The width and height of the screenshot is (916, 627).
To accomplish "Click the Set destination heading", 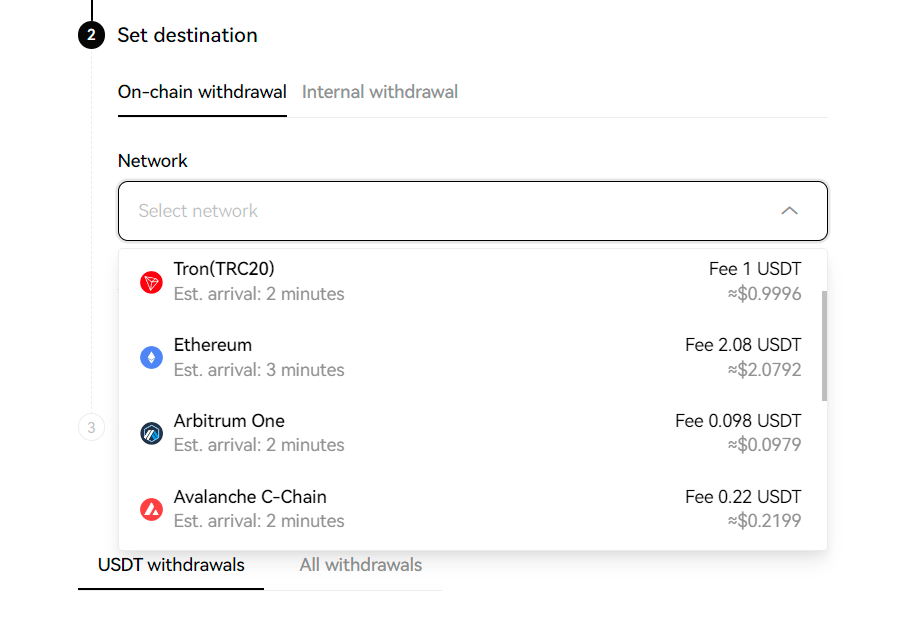I will (x=187, y=36).
